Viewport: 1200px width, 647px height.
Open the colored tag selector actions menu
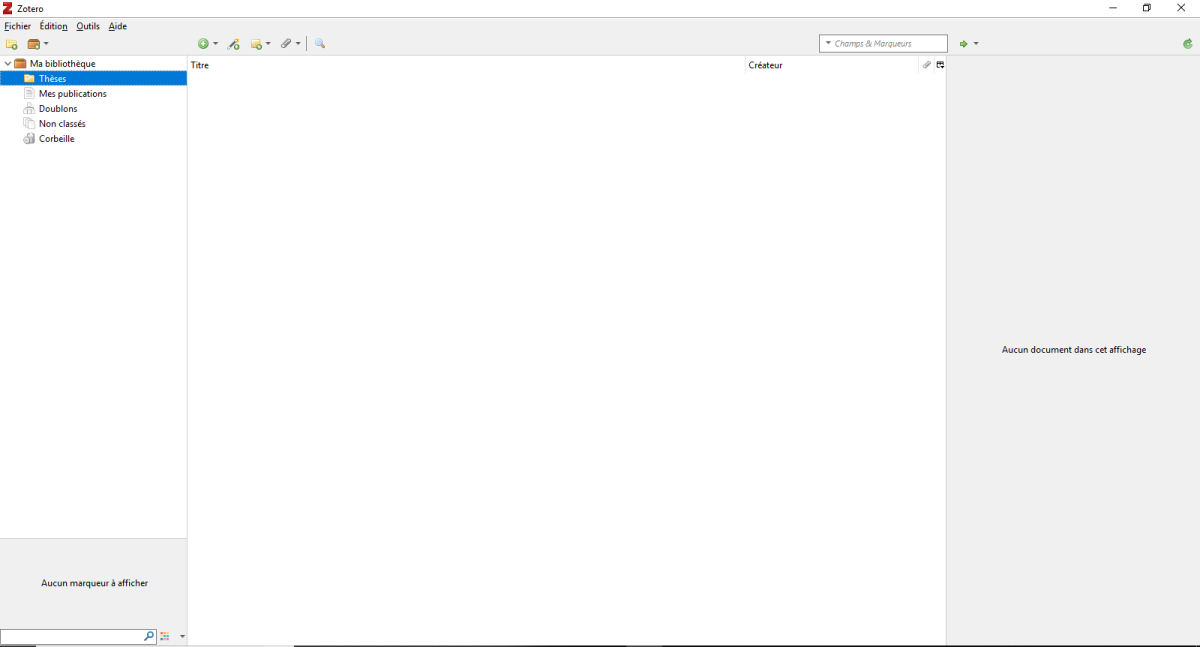tap(165, 636)
